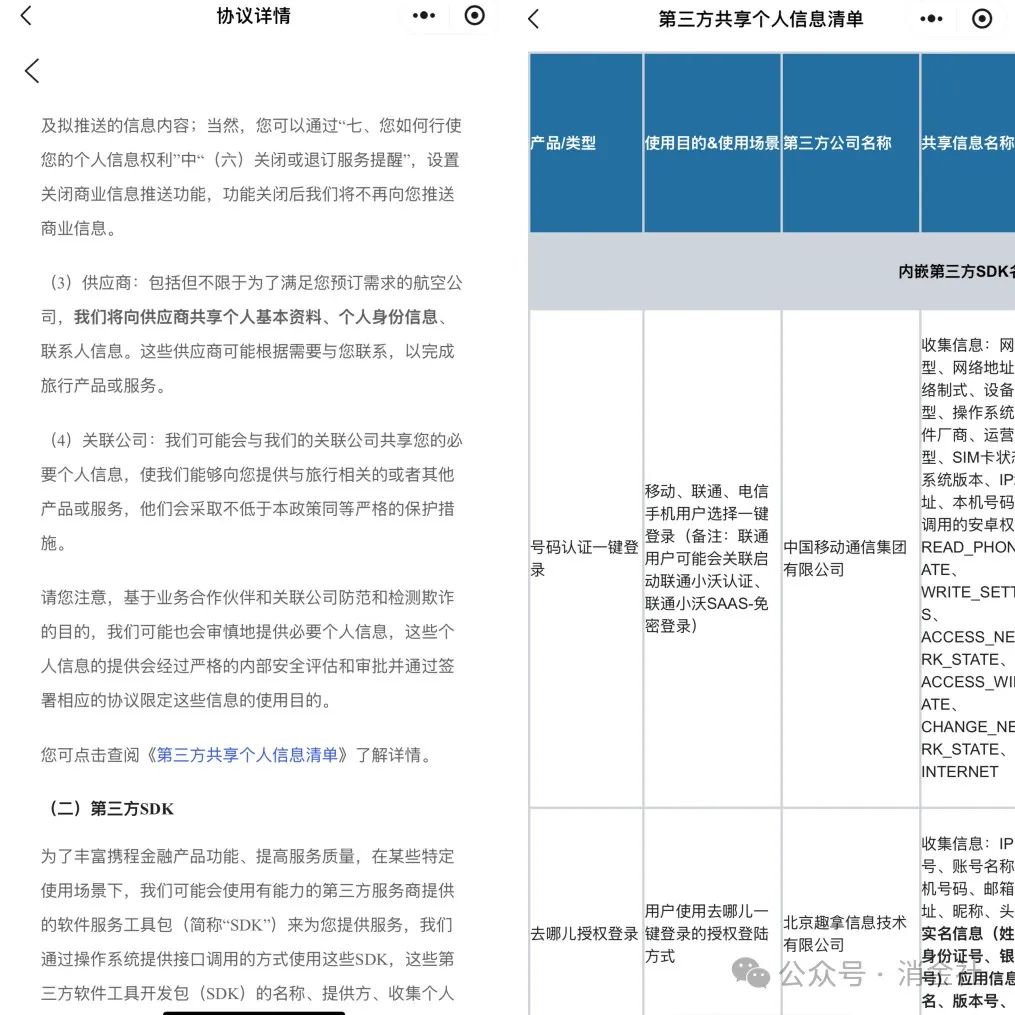Screen dimensions: 1015x1015
Task: Select the 共享信息名称 column header
Action: (968, 142)
